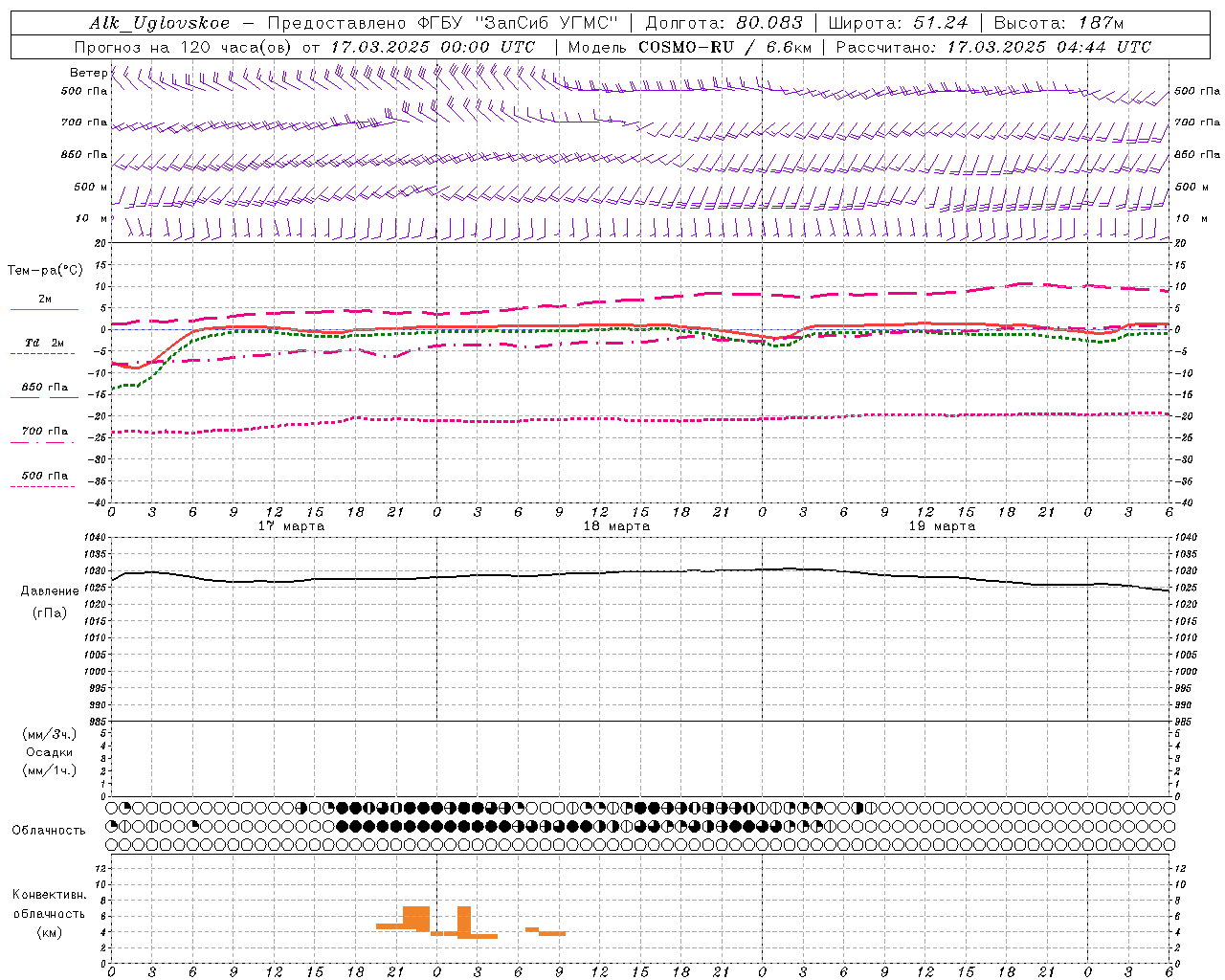Click the '(мм/1ч.)' precipitation unit label
The width and height of the screenshot is (1225, 980).
coord(50,770)
